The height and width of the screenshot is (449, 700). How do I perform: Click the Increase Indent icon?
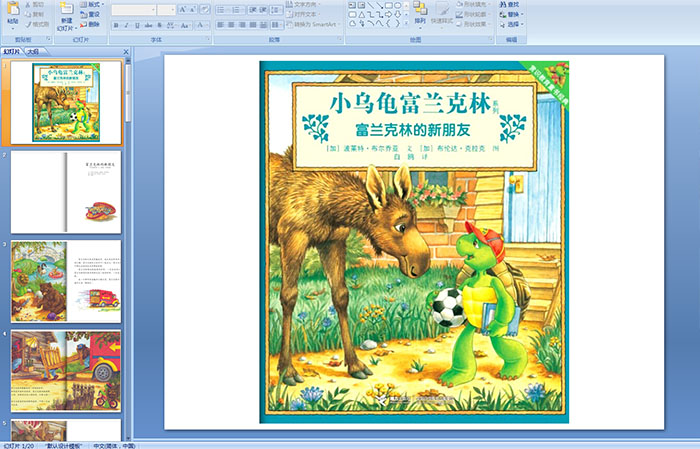[x=263, y=10]
